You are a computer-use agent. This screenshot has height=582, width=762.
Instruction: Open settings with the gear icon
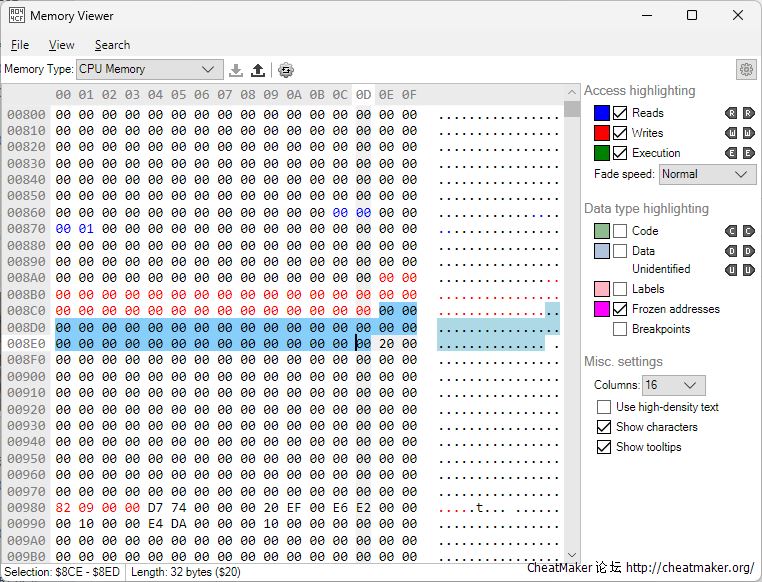(746, 69)
